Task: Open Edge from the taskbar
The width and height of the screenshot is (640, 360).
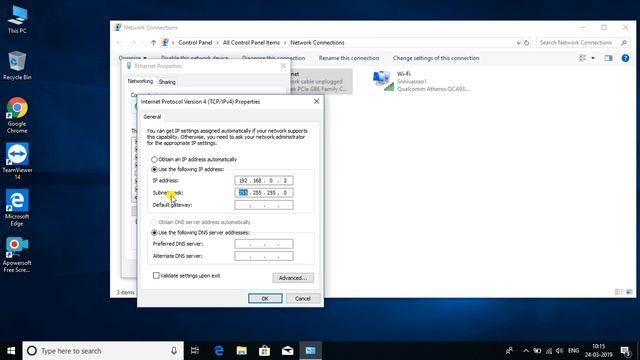Action: 219,351
